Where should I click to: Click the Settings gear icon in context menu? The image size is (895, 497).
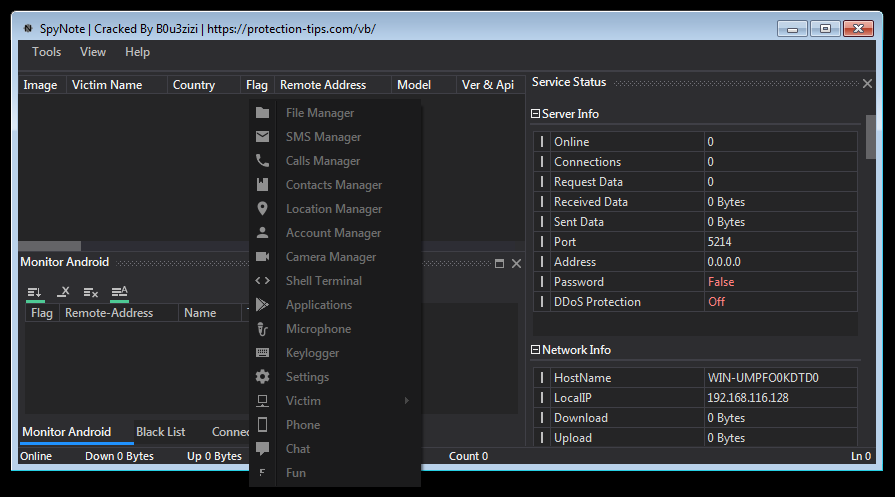262,377
